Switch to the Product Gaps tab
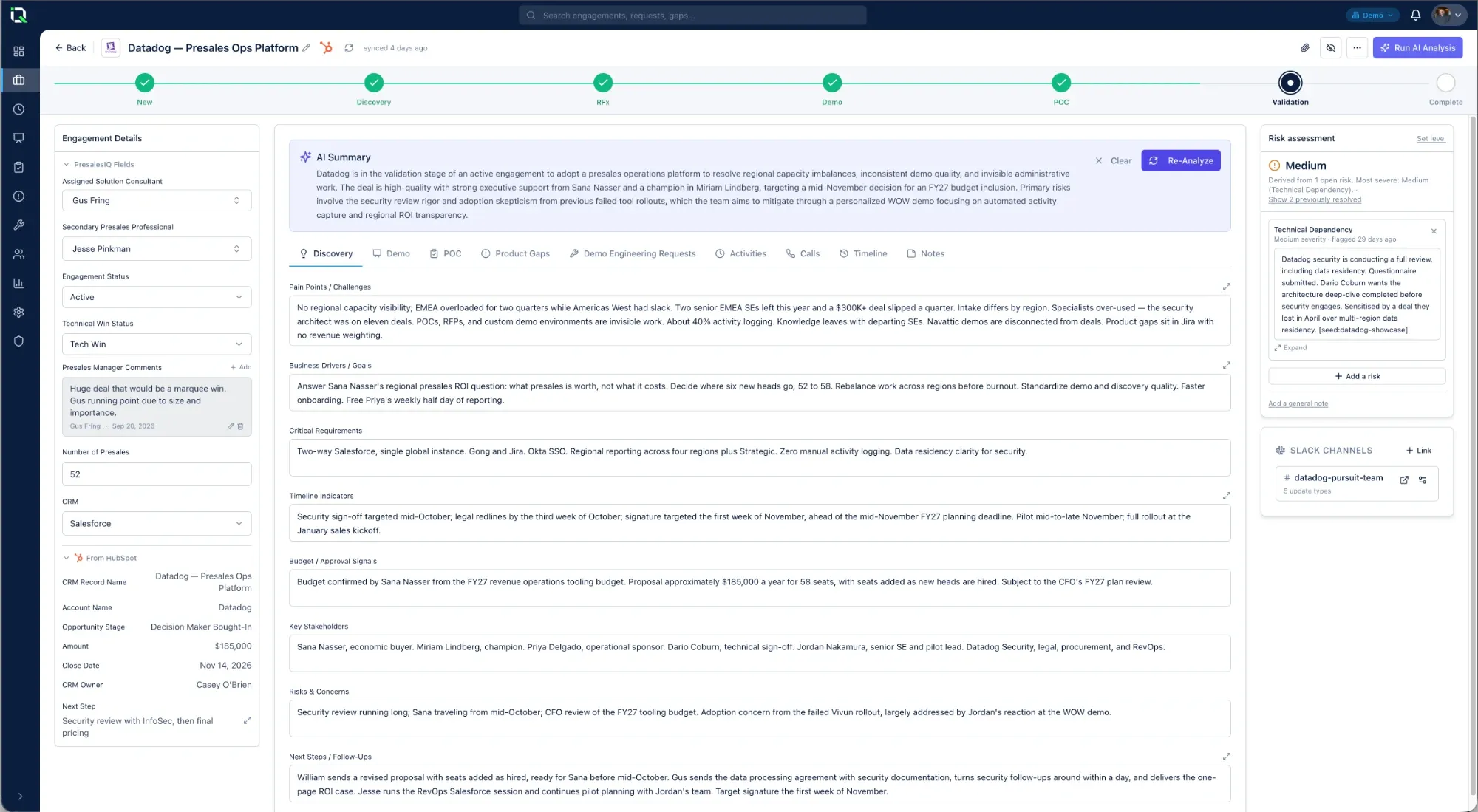Image resolution: width=1478 pixels, height=812 pixels. click(515, 254)
